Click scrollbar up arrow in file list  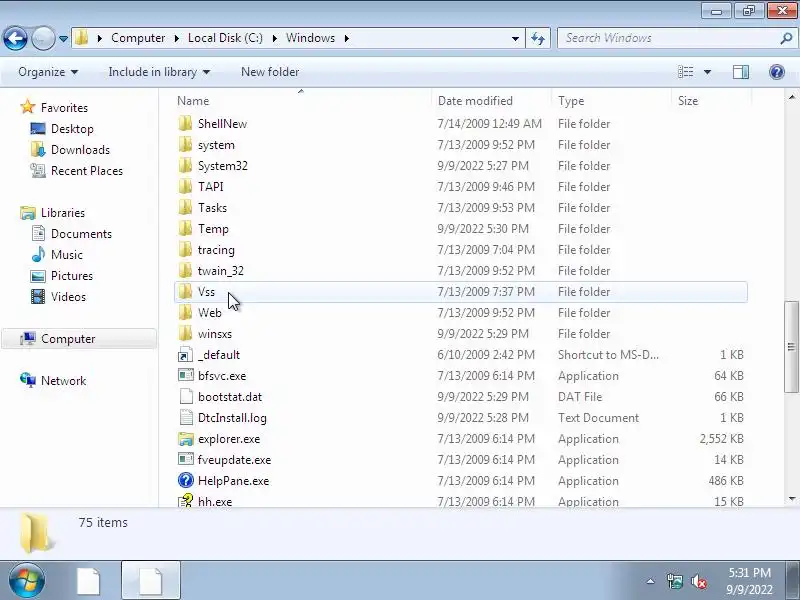(x=791, y=97)
